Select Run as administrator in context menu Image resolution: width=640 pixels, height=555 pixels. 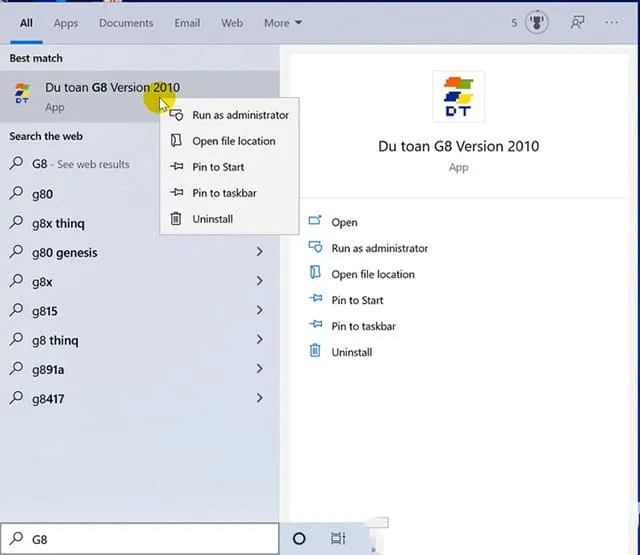[x=229, y=115]
